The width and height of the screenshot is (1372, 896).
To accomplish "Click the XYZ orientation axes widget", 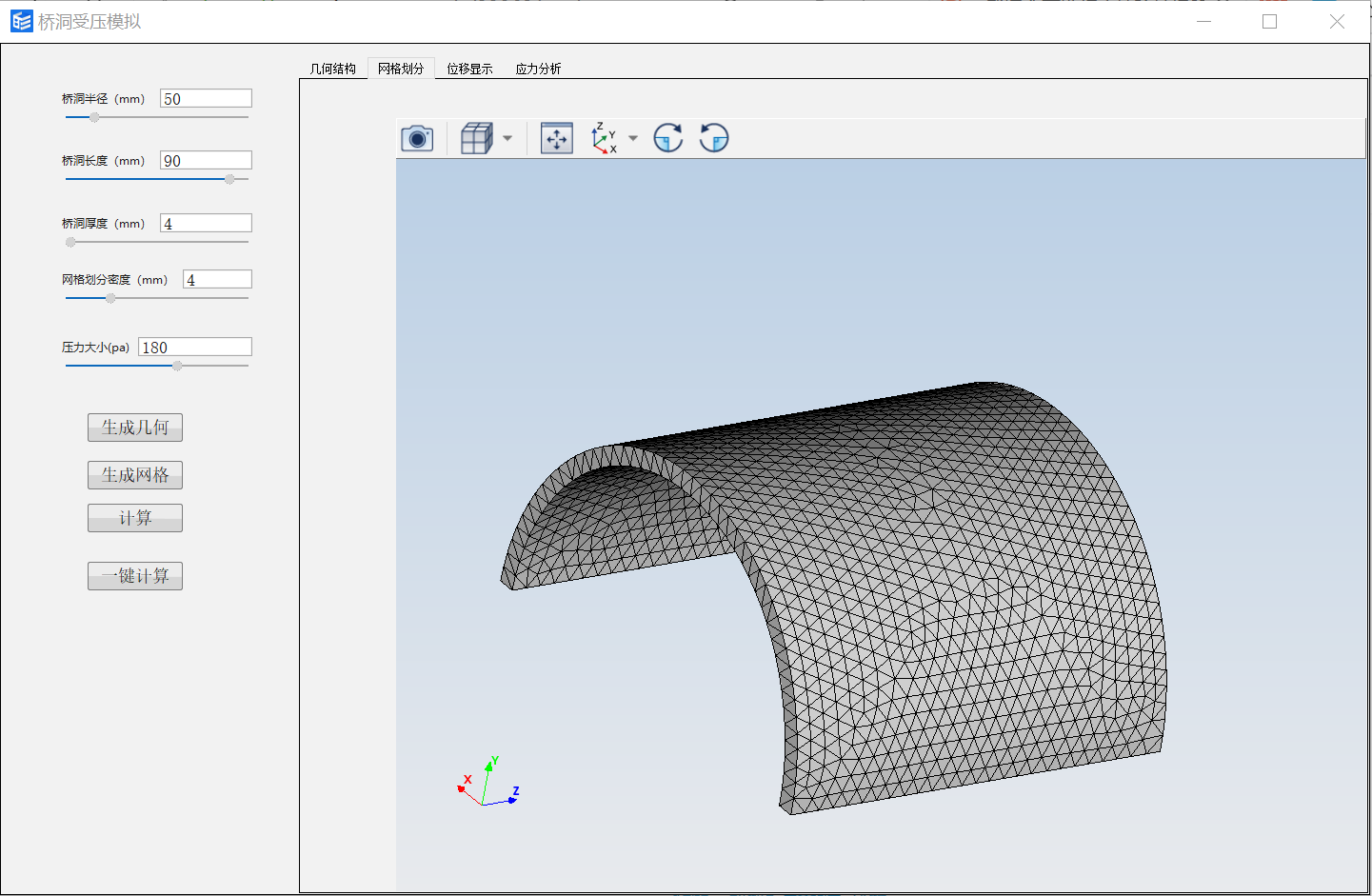I will click(x=488, y=782).
